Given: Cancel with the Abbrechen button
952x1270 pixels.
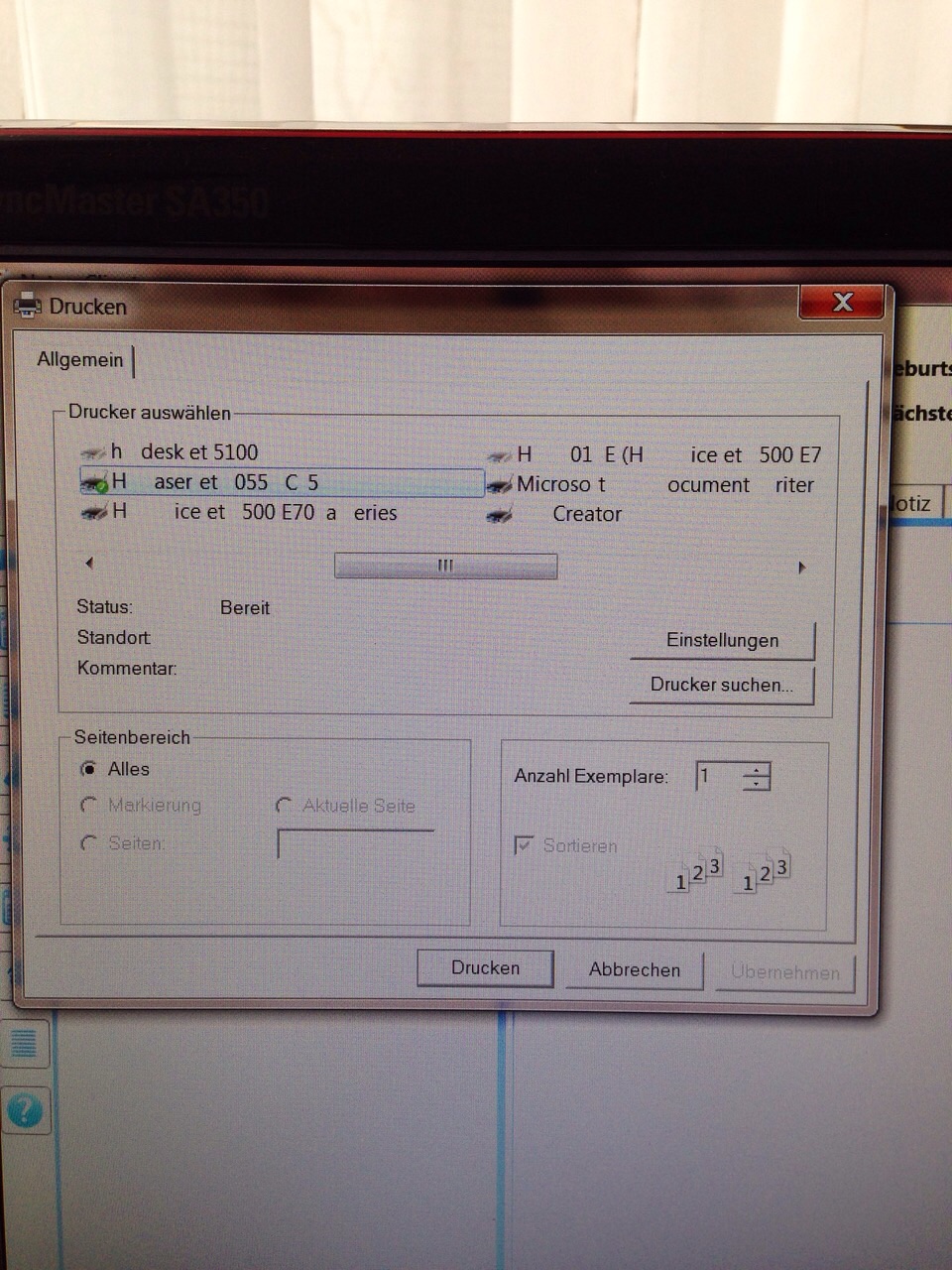Looking at the screenshot, I should click(635, 970).
